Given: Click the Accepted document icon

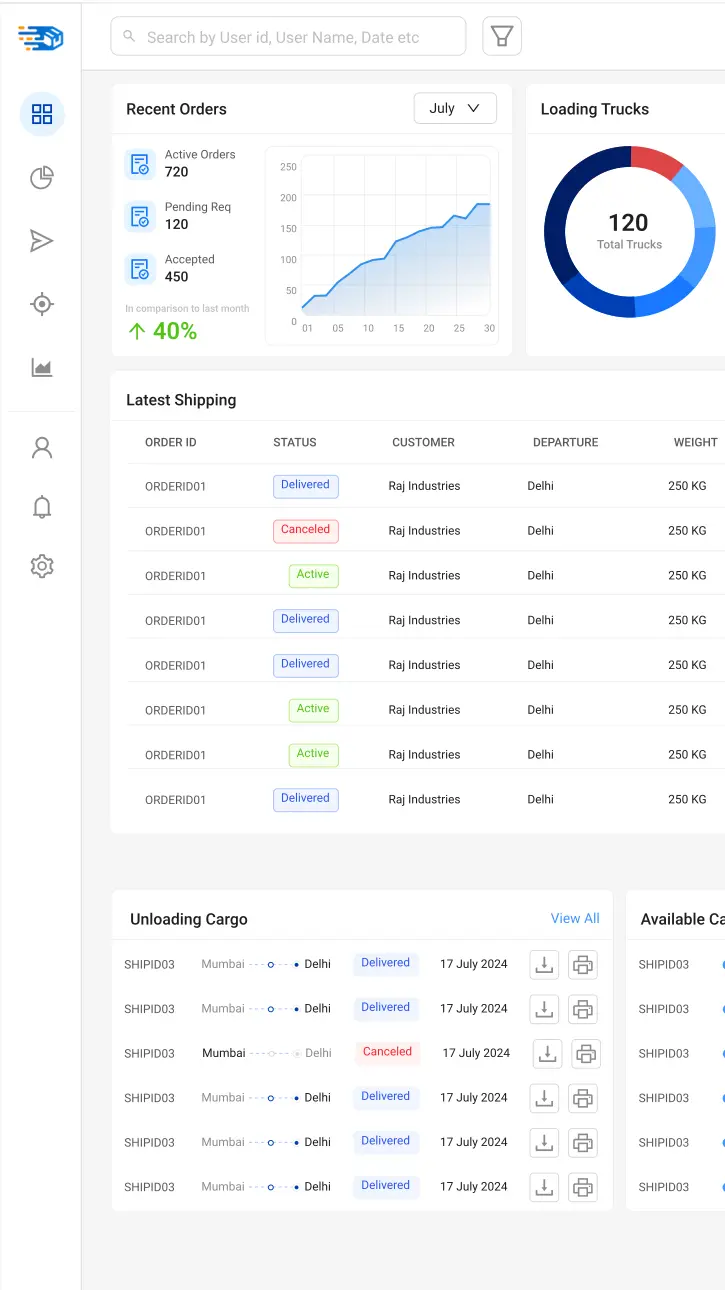Looking at the screenshot, I should (x=139, y=269).
